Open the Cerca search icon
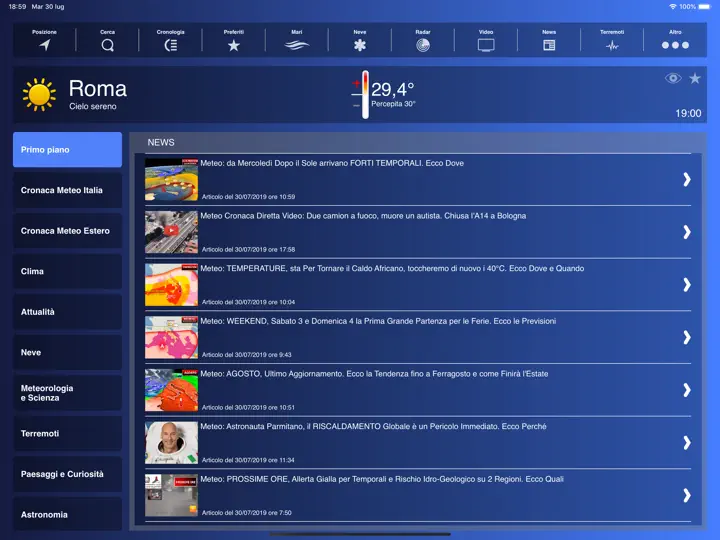The width and height of the screenshot is (720, 540). point(107,45)
